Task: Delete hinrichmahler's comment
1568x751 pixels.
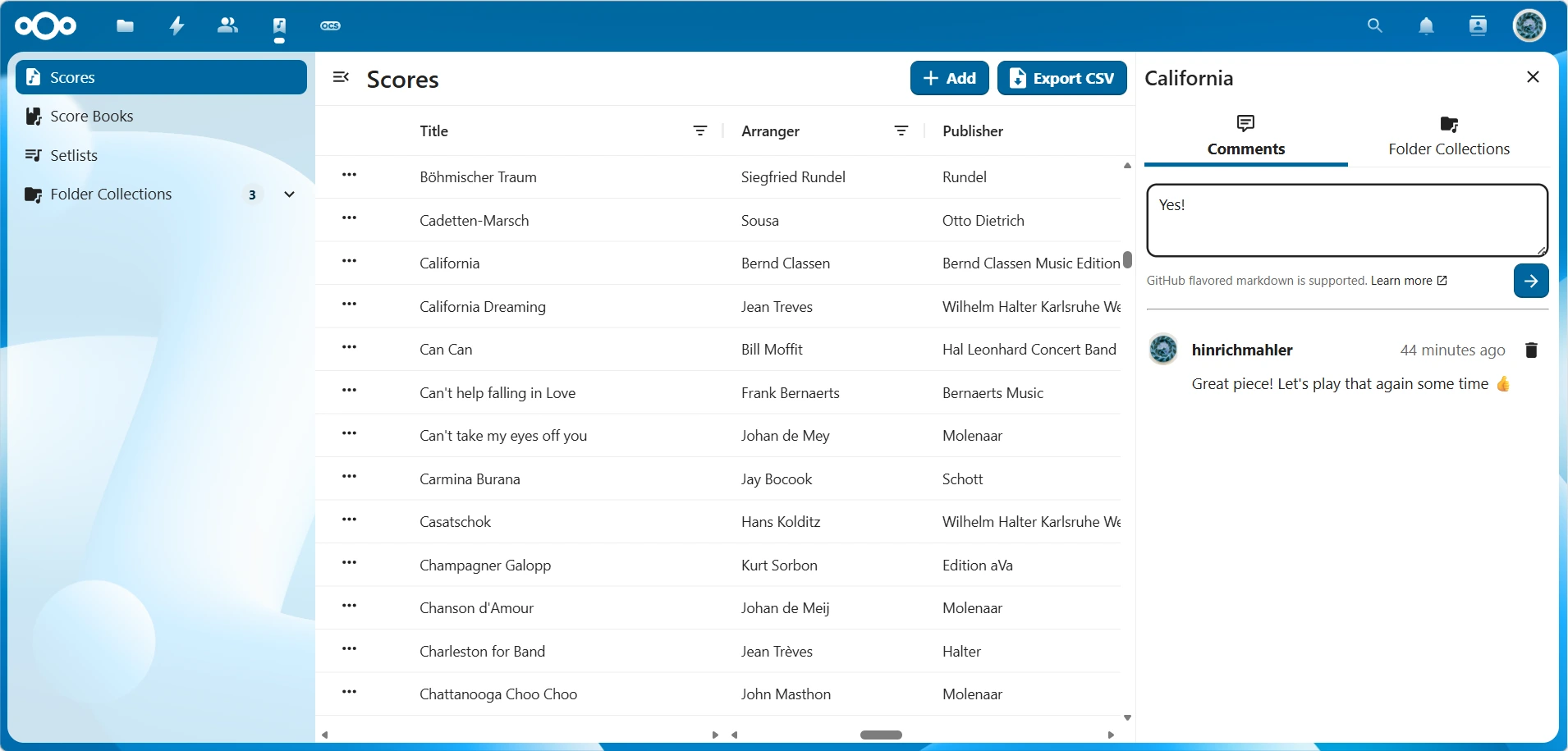Action: pos(1530,350)
